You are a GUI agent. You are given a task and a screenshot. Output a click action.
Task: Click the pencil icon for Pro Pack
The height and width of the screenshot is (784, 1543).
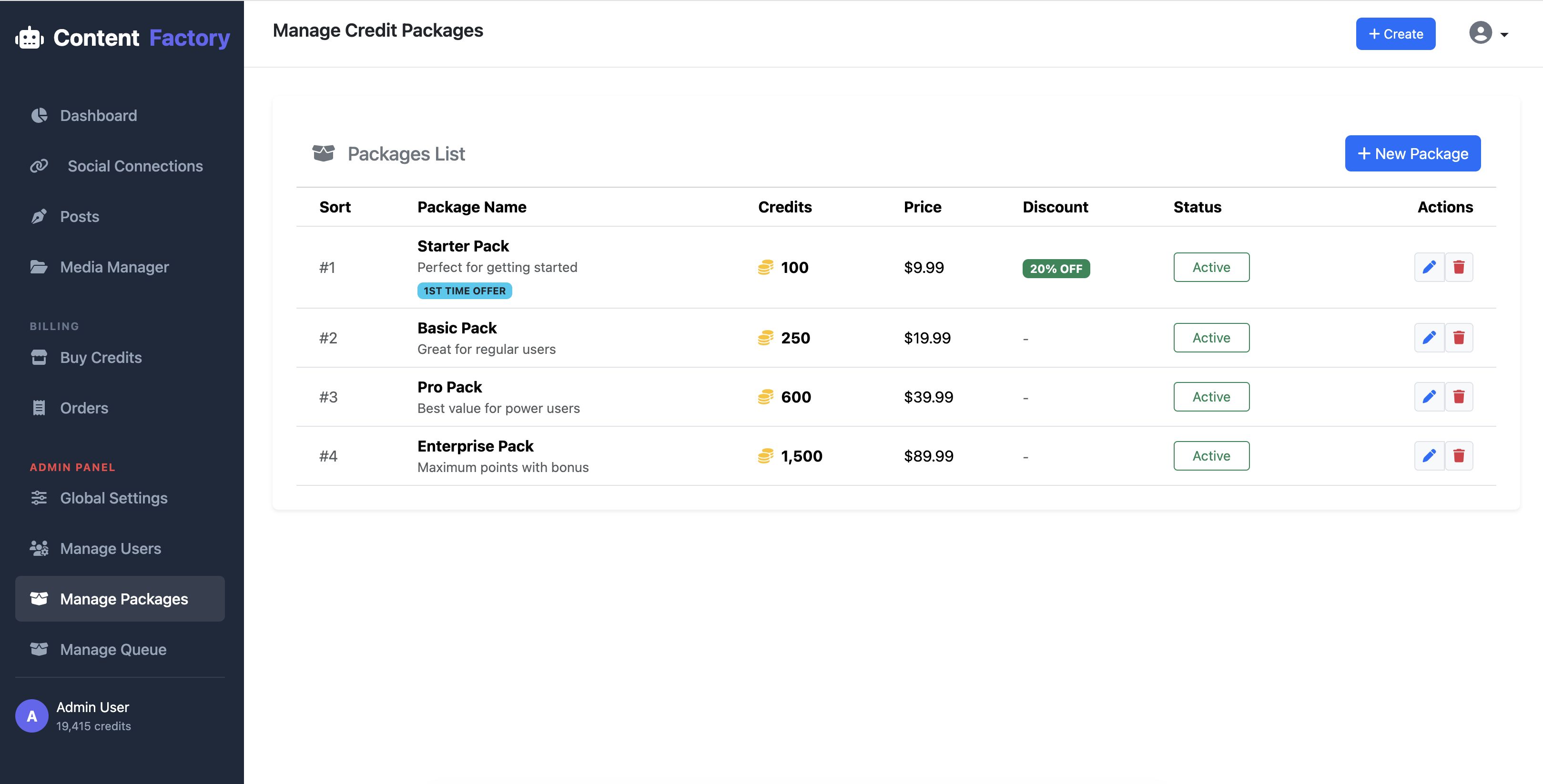pos(1429,396)
